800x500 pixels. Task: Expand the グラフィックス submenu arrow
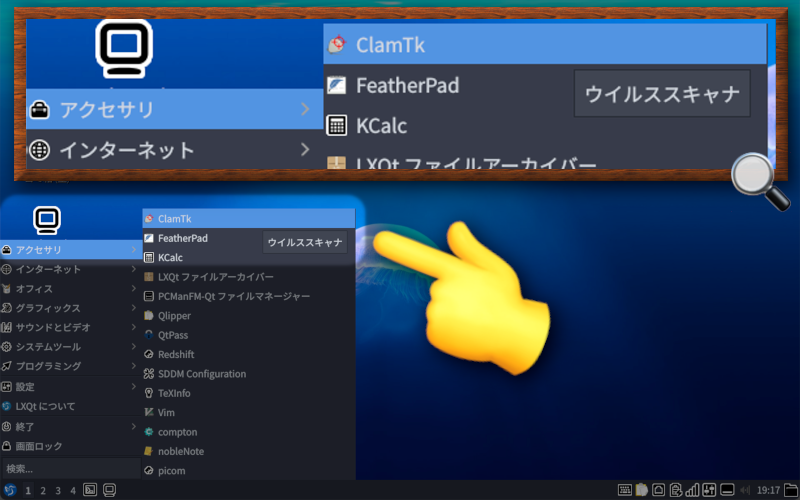coord(134,308)
